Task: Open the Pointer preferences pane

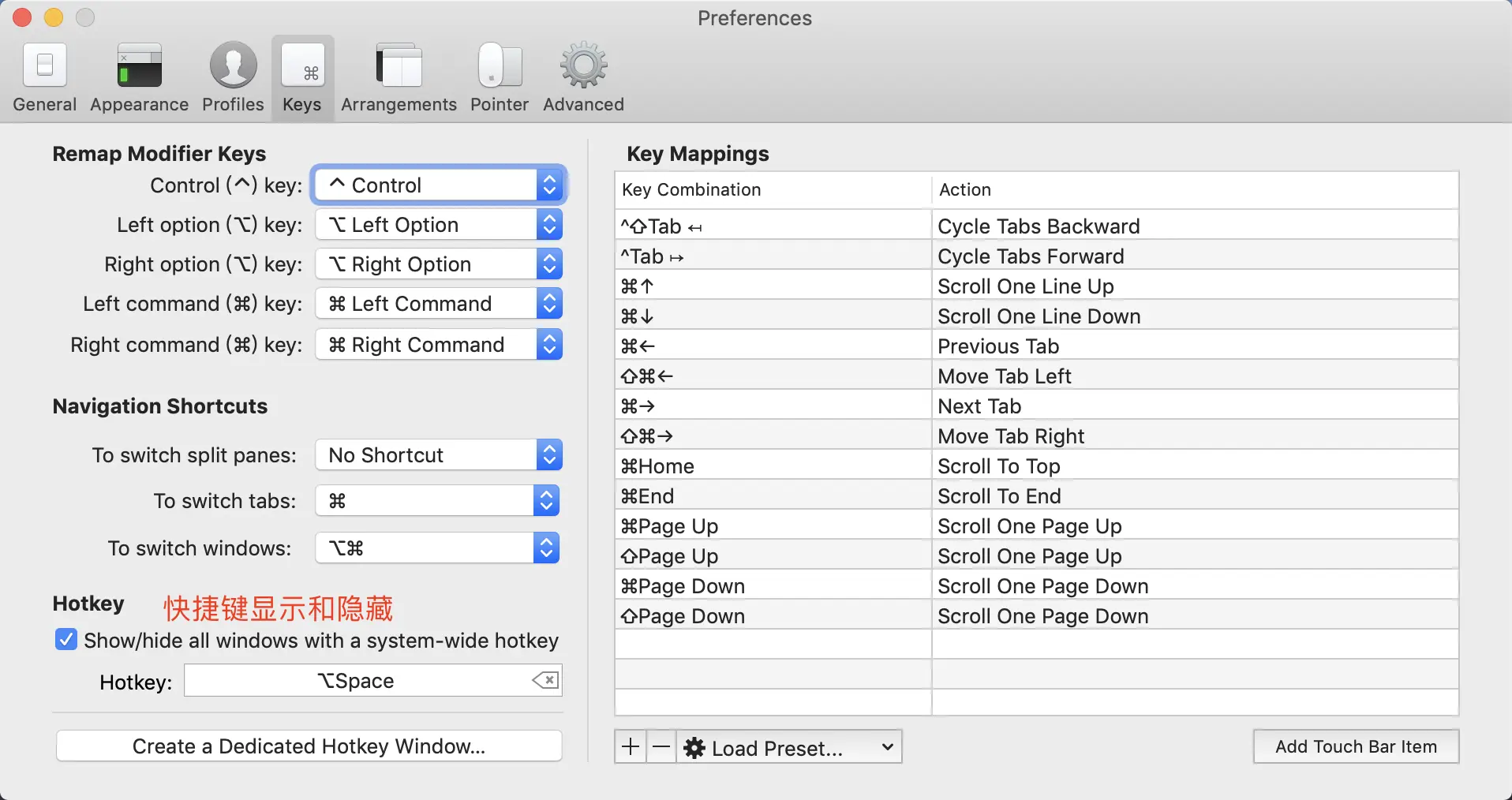Action: [x=499, y=77]
